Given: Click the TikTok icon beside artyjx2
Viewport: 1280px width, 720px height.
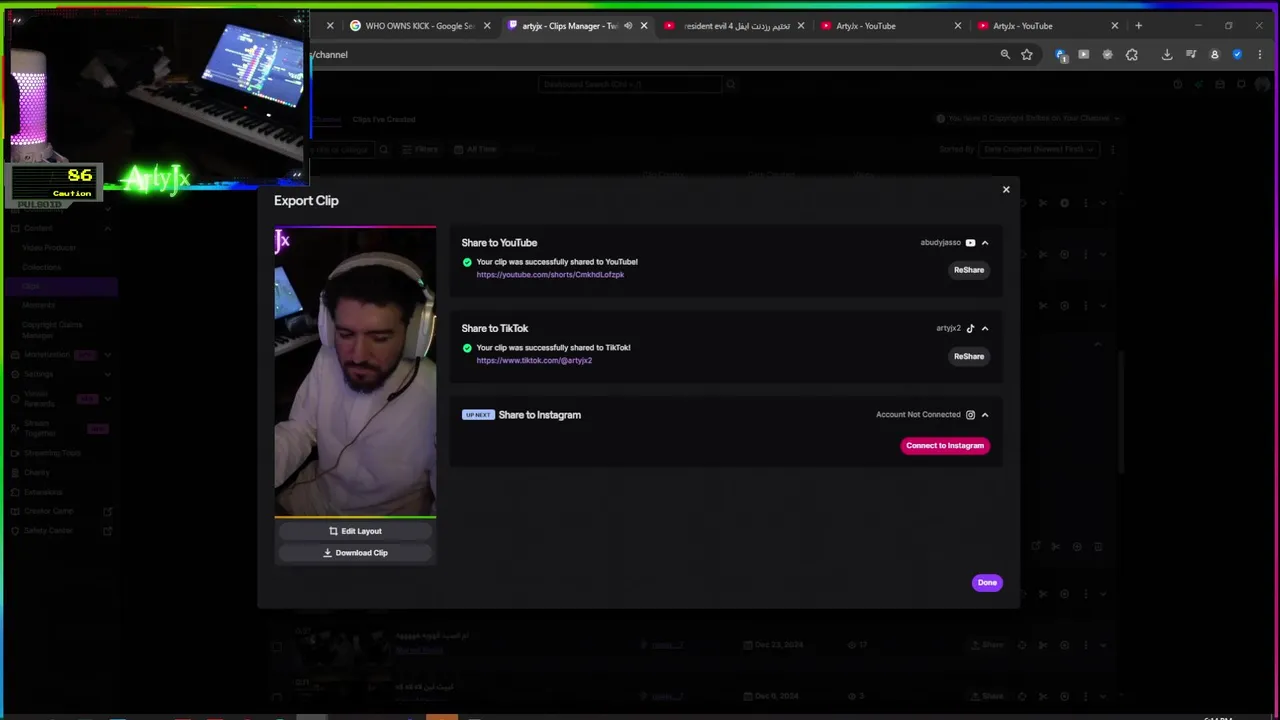Looking at the screenshot, I should (970, 328).
